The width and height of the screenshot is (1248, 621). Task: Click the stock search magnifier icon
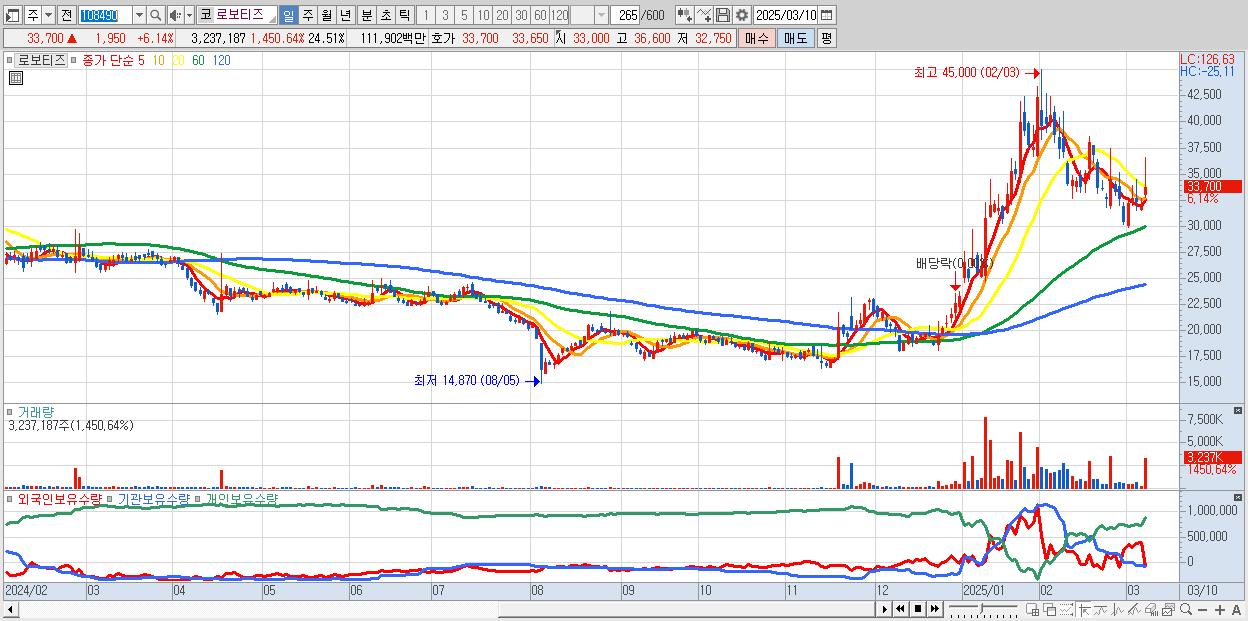coord(156,15)
